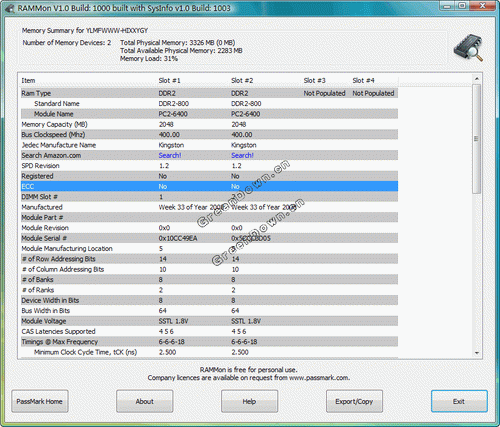Click Slot #2 SSTL 1.8V voltage cell
This screenshot has height=427, width=500.
246,321
